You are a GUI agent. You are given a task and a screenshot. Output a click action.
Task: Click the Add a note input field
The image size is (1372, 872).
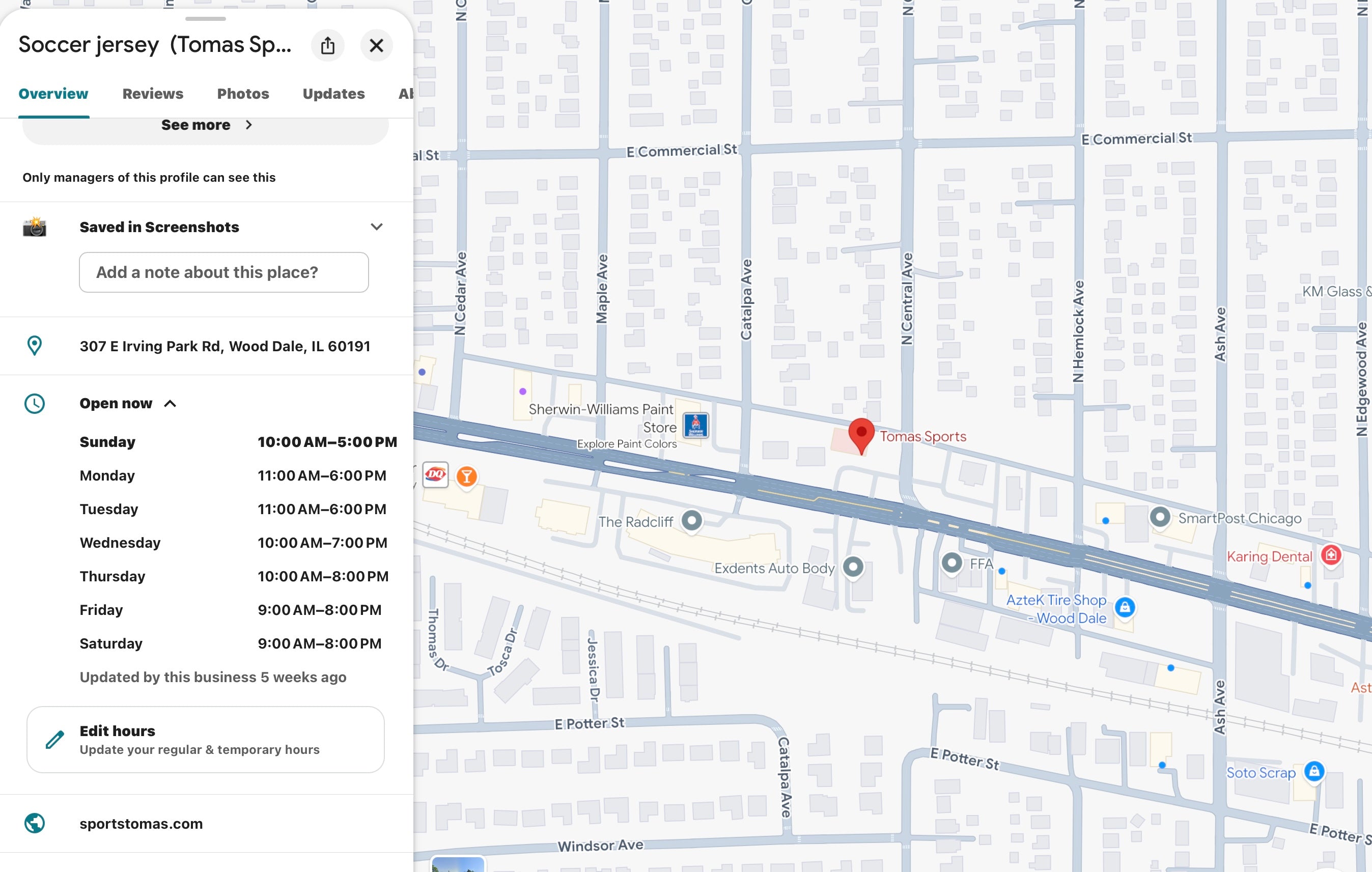tap(224, 272)
